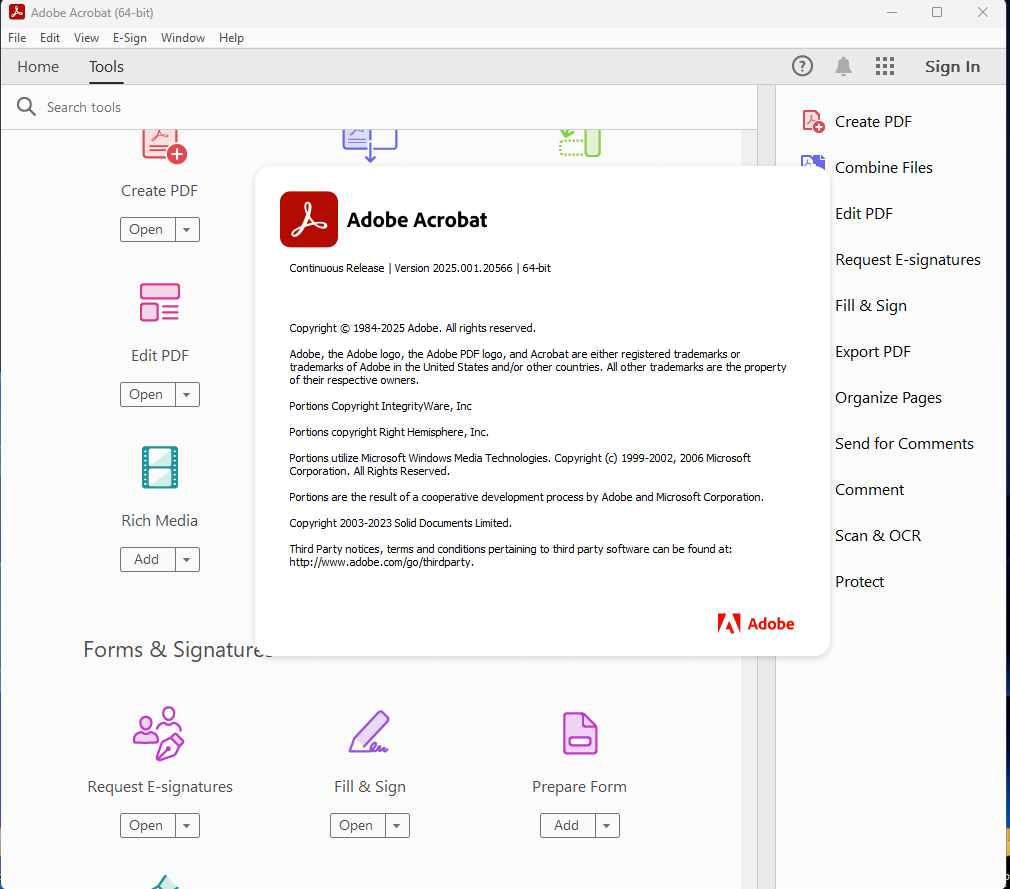Click the Adobe logo in the About dialog
This screenshot has height=889, width=1010.
[x=756, y=624]
